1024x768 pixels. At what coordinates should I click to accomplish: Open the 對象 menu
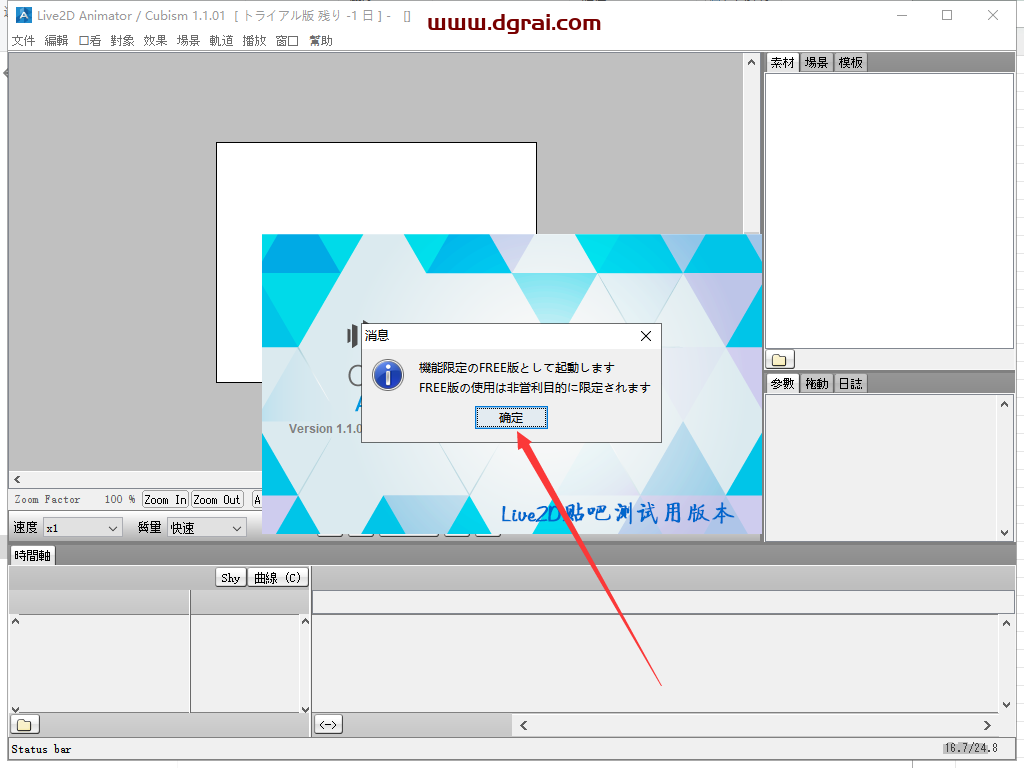click(122, 40)
